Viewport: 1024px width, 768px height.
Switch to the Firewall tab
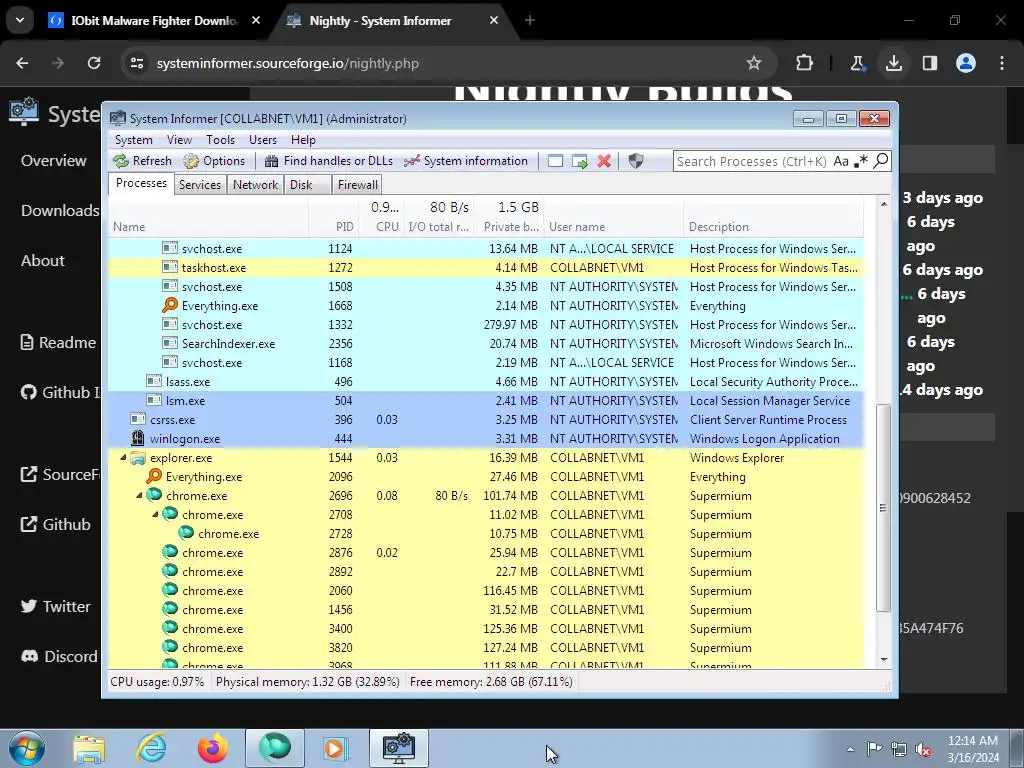pos(357,185)
